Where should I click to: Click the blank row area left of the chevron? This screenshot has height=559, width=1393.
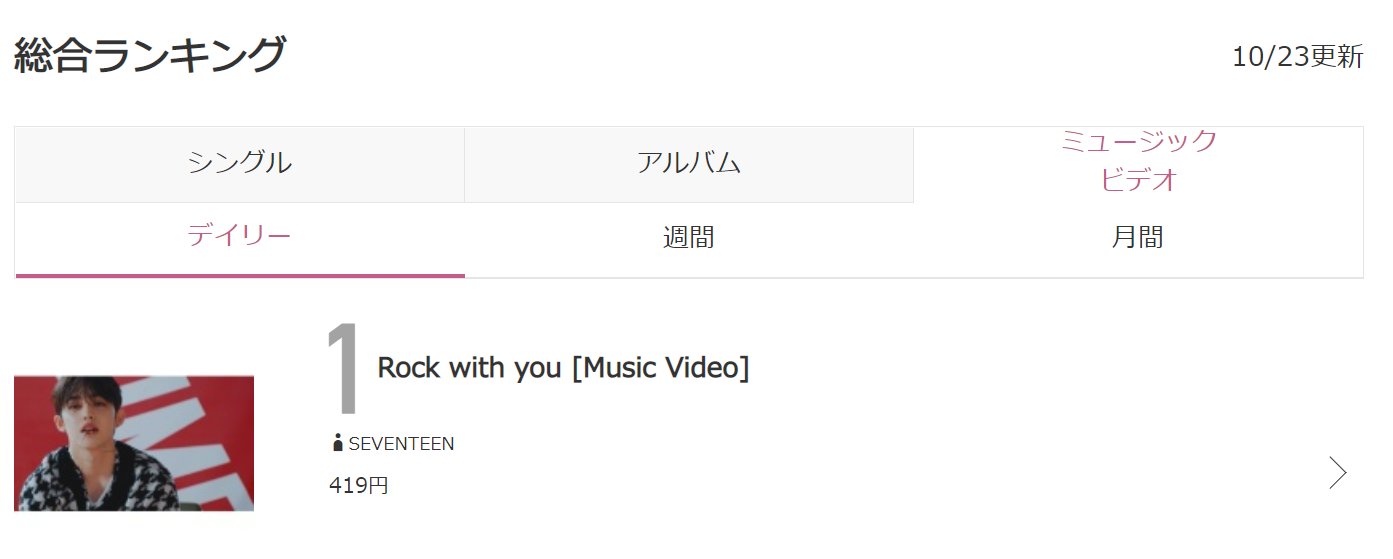point(900,472)
